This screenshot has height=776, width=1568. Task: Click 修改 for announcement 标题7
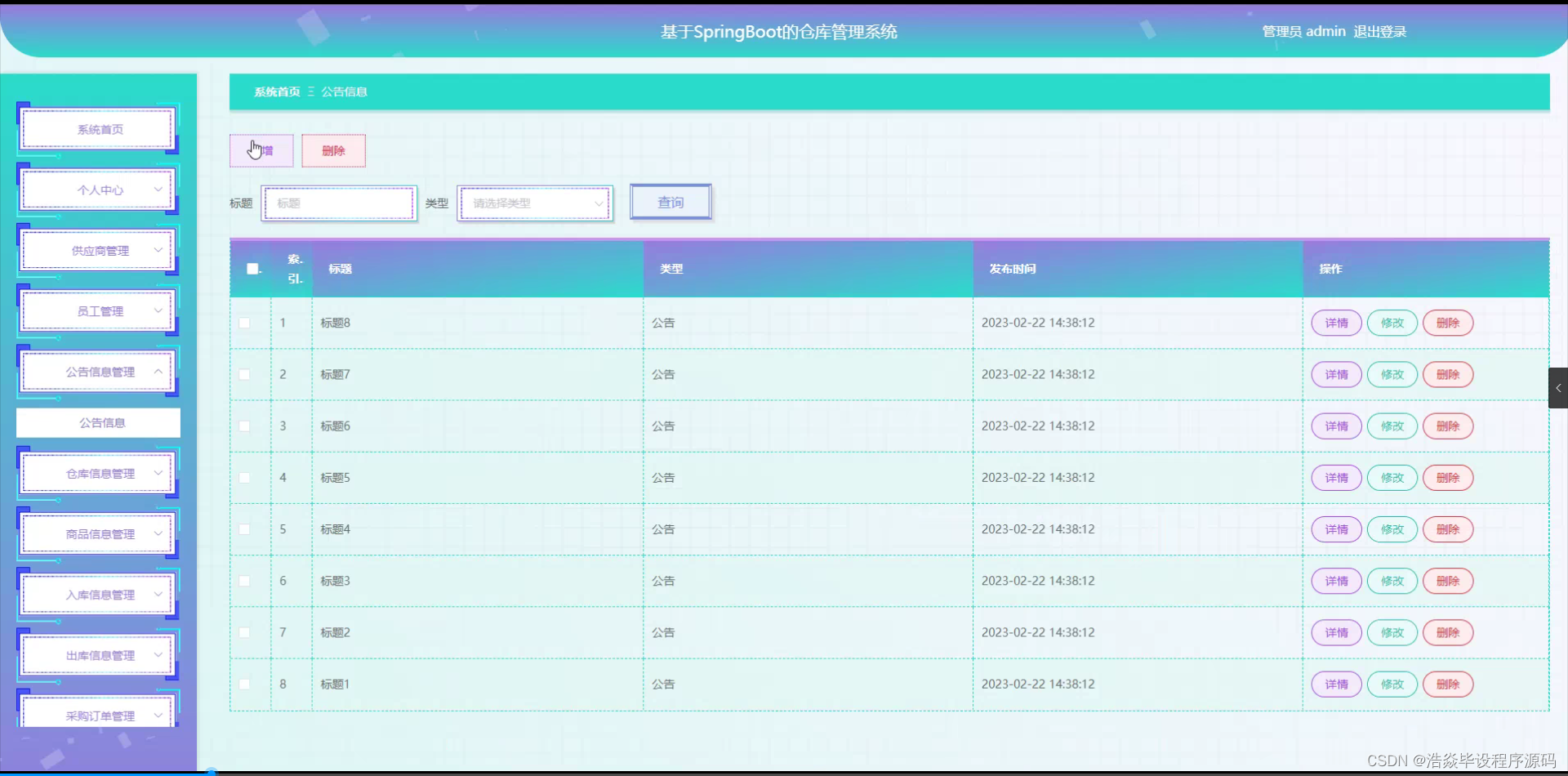pyautogui.click(x=1392, y=374)
